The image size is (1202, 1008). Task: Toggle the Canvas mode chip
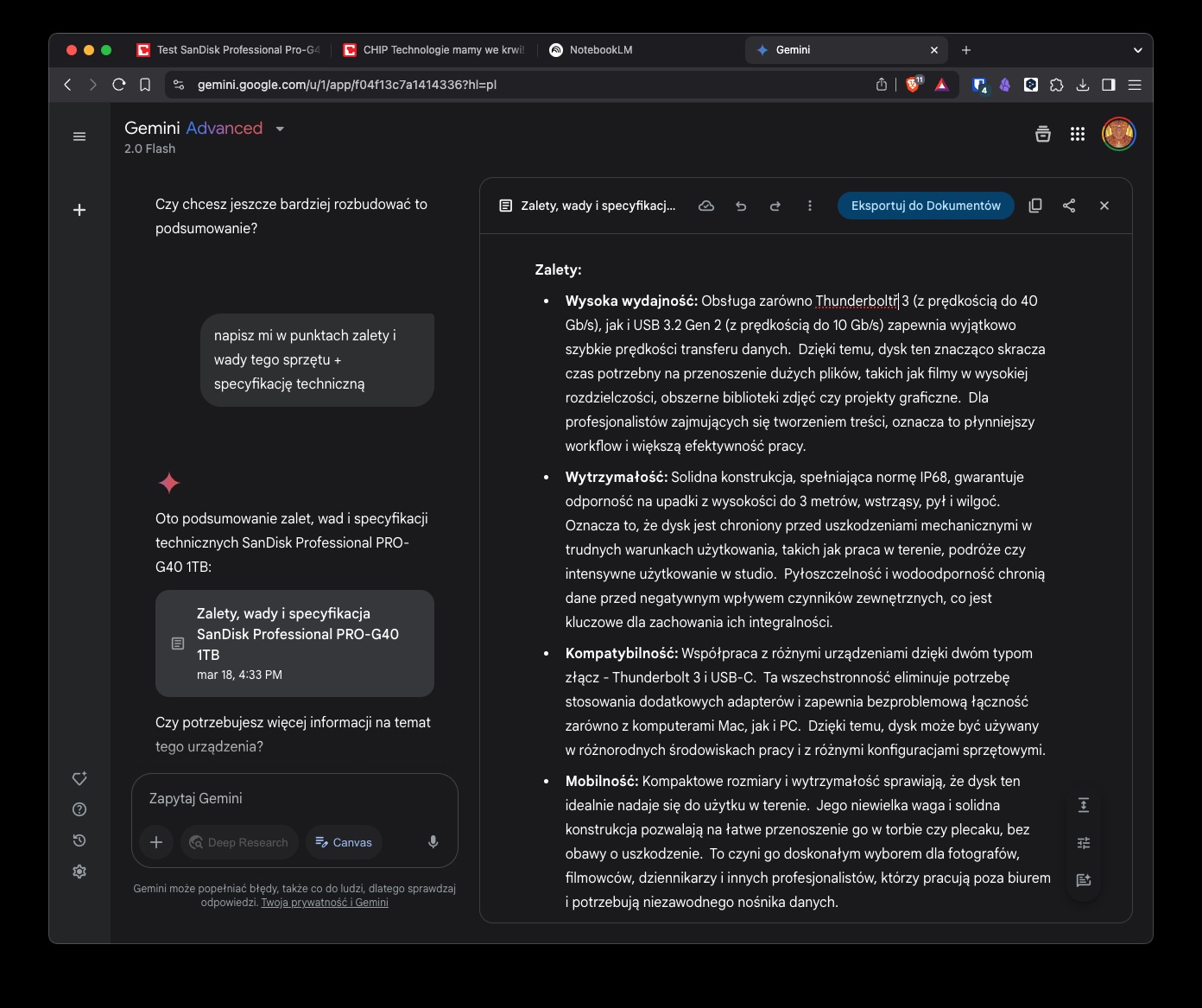tap(344, 842)
